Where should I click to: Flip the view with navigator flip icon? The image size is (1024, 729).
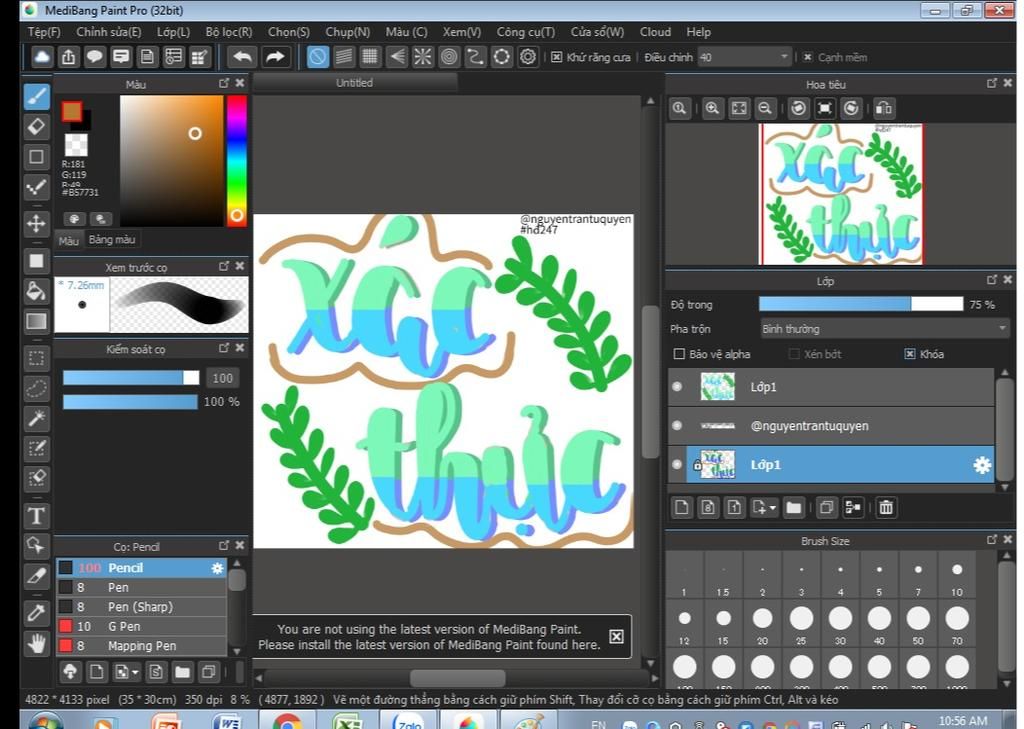(x=884, y=108)
